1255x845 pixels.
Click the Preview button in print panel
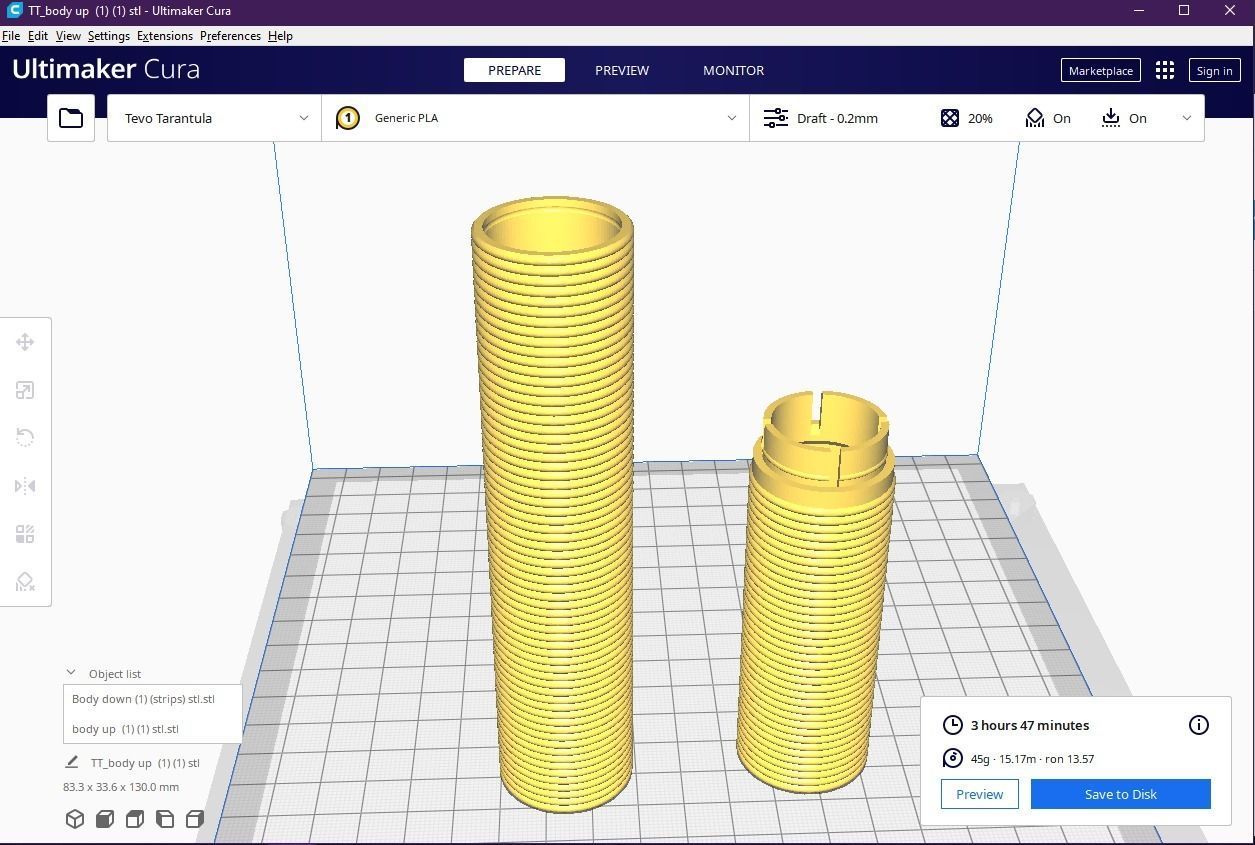click(979, 794)
